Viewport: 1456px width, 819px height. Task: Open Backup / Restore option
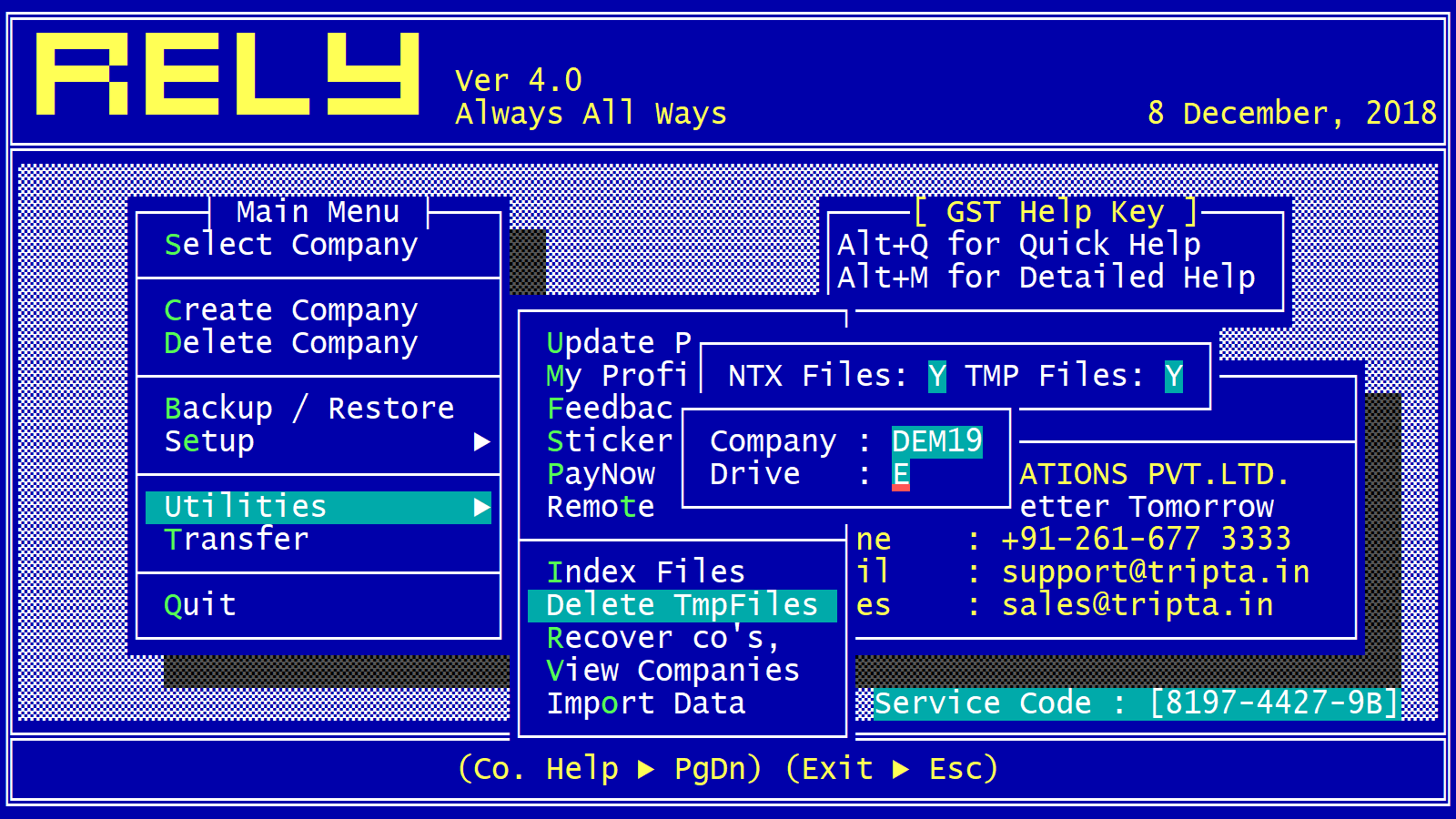click(309, 409)
